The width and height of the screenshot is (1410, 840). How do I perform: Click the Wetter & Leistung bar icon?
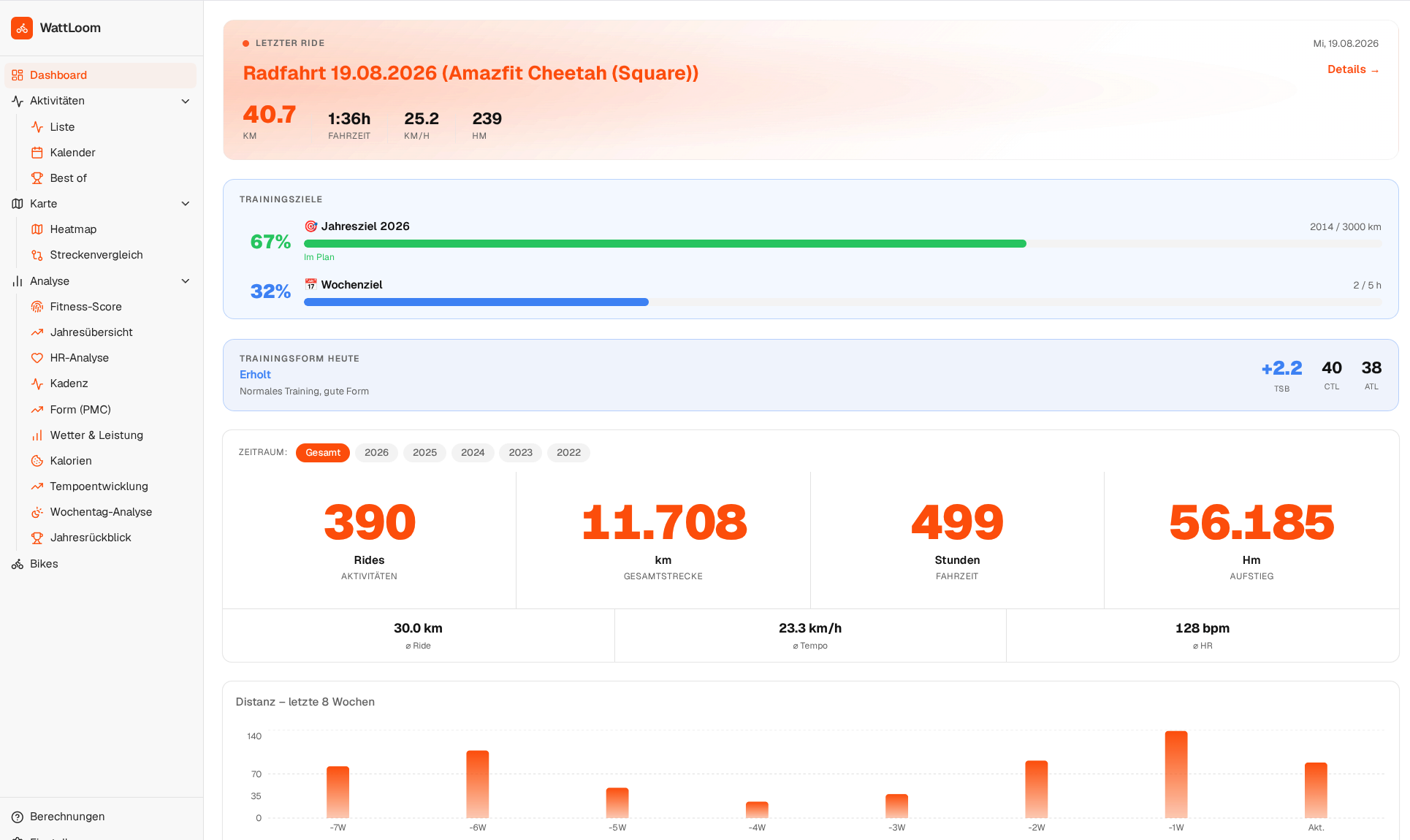point(37,435)
